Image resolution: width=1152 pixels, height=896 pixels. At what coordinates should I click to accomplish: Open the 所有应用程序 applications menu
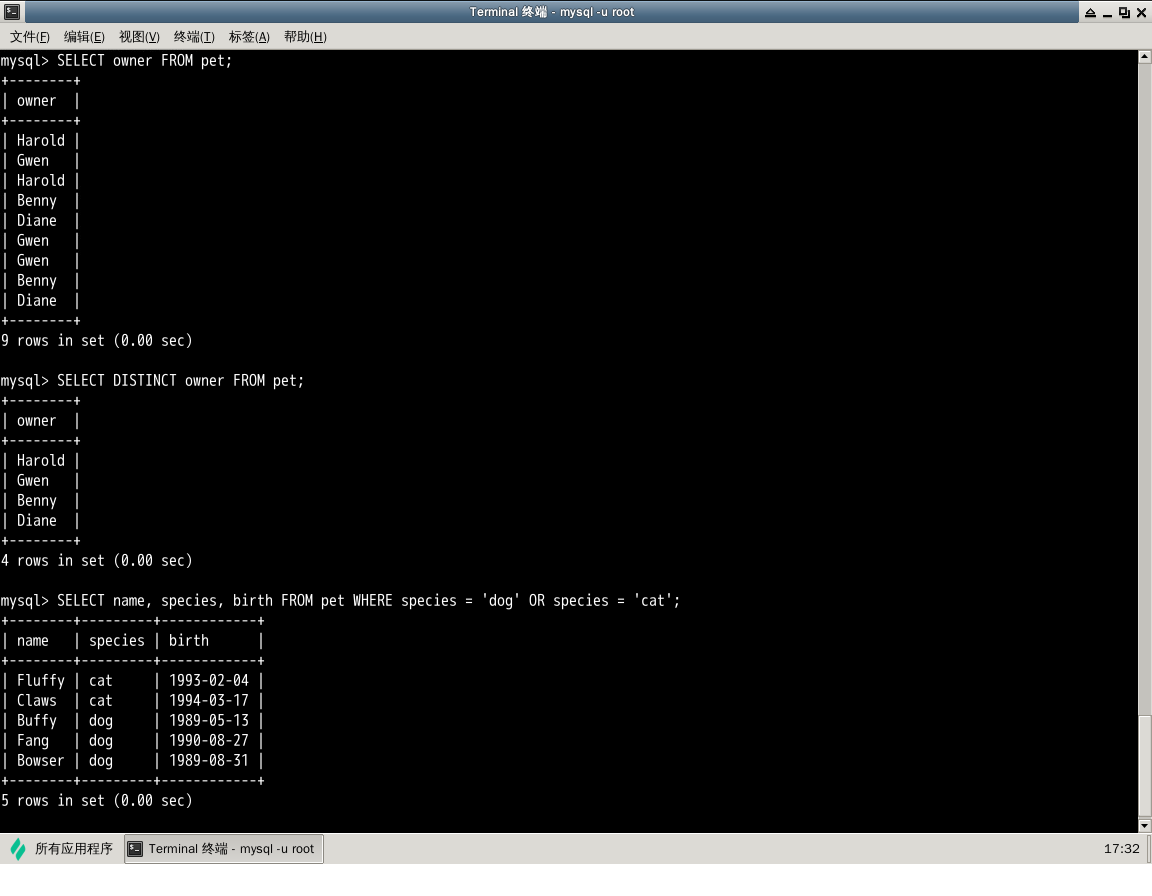click(x=62, y=849)
